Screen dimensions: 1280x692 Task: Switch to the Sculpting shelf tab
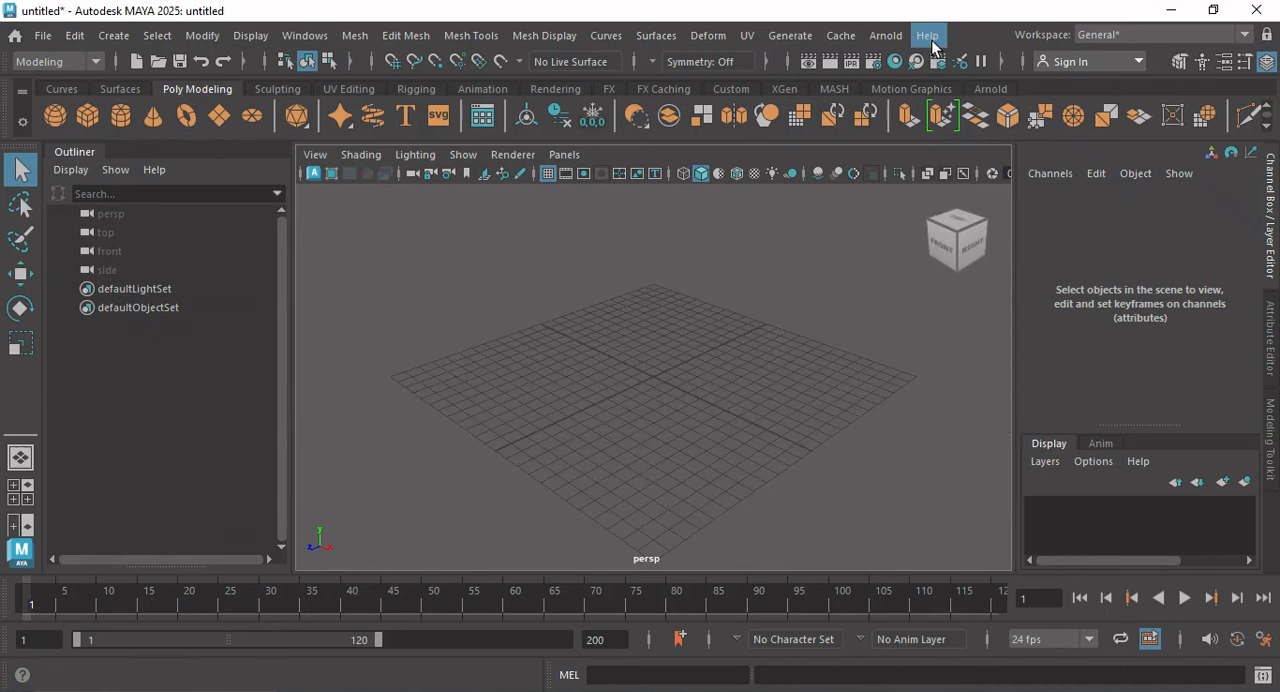[277, 88]
